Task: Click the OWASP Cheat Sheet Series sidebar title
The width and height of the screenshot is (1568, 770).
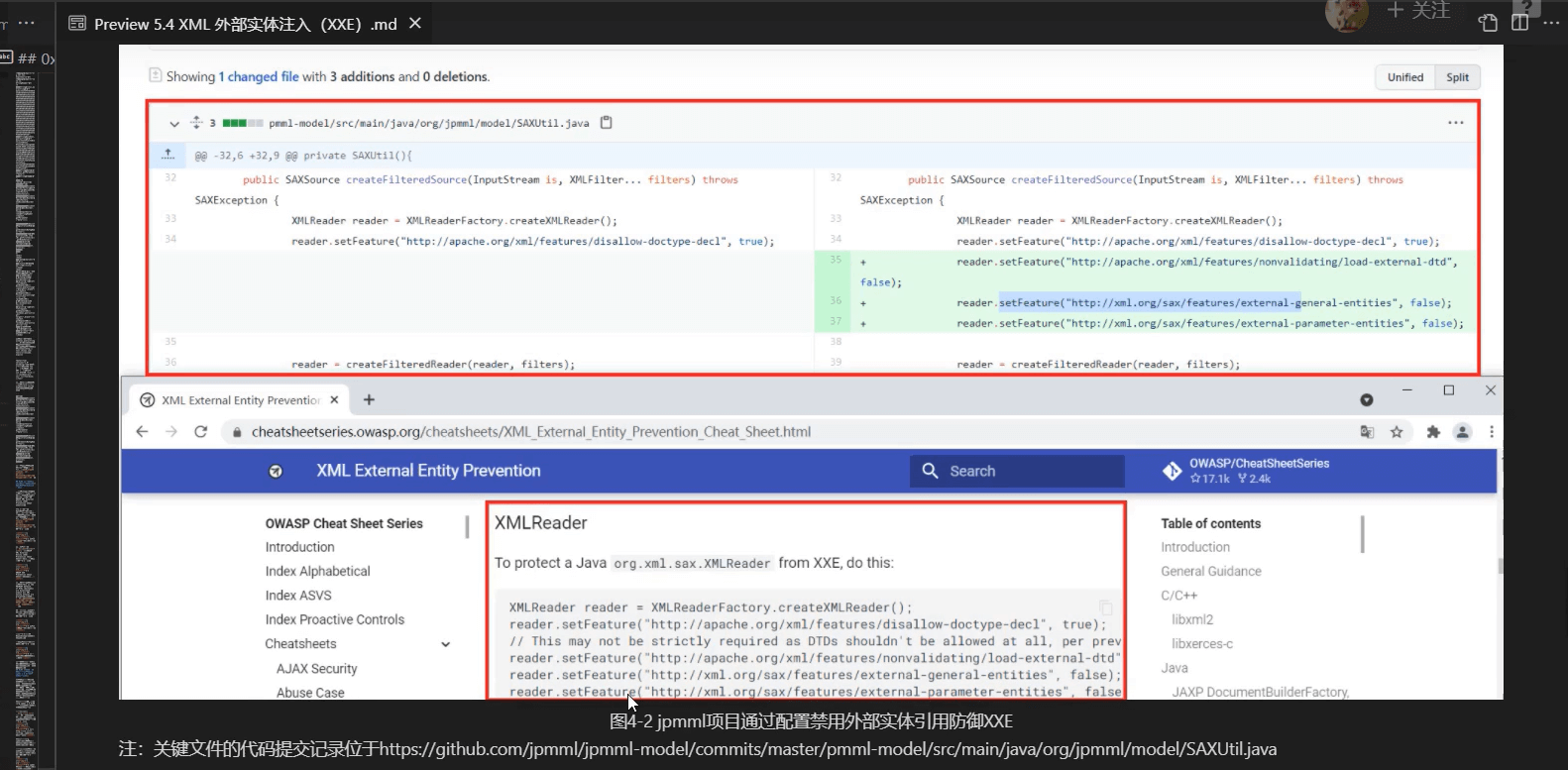Action: [344, 523]
